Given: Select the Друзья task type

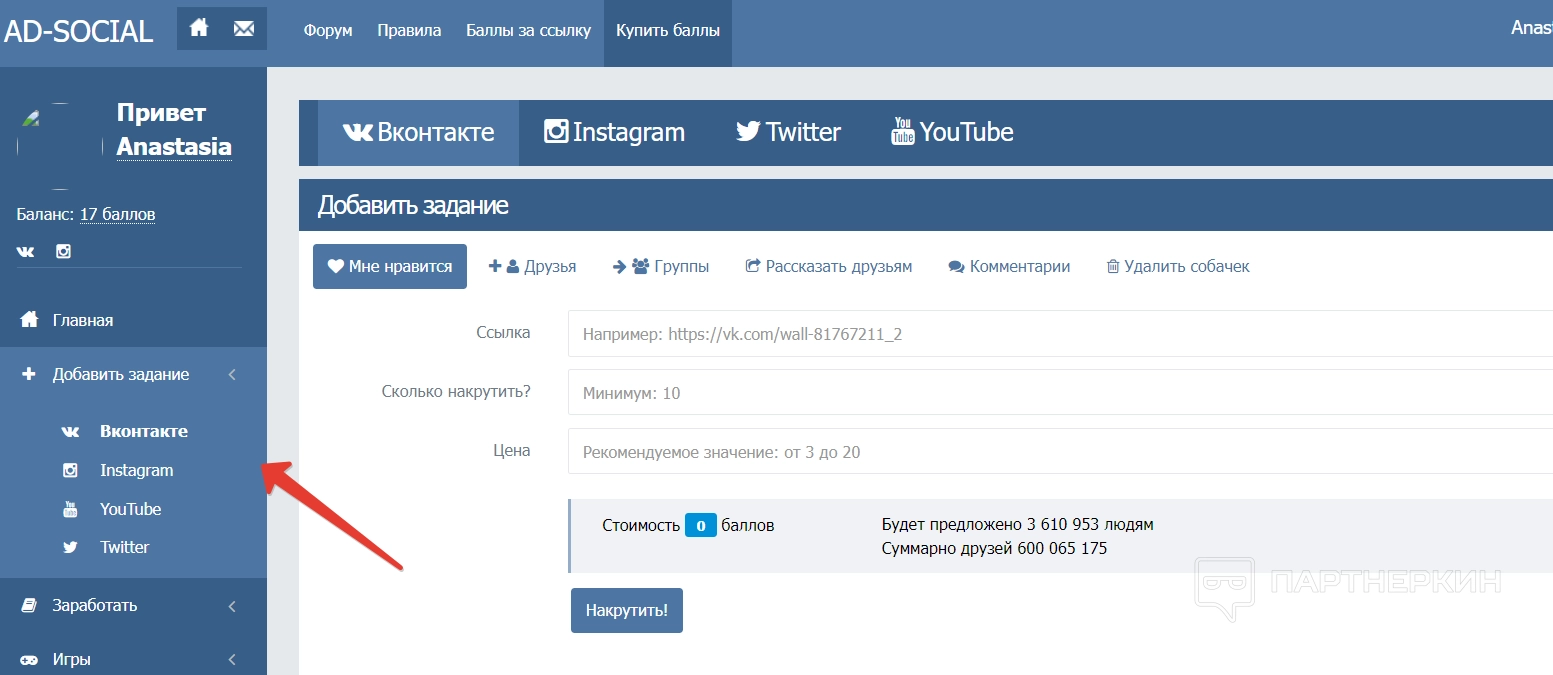Looking at the screenshot, I should click(532, 266).
